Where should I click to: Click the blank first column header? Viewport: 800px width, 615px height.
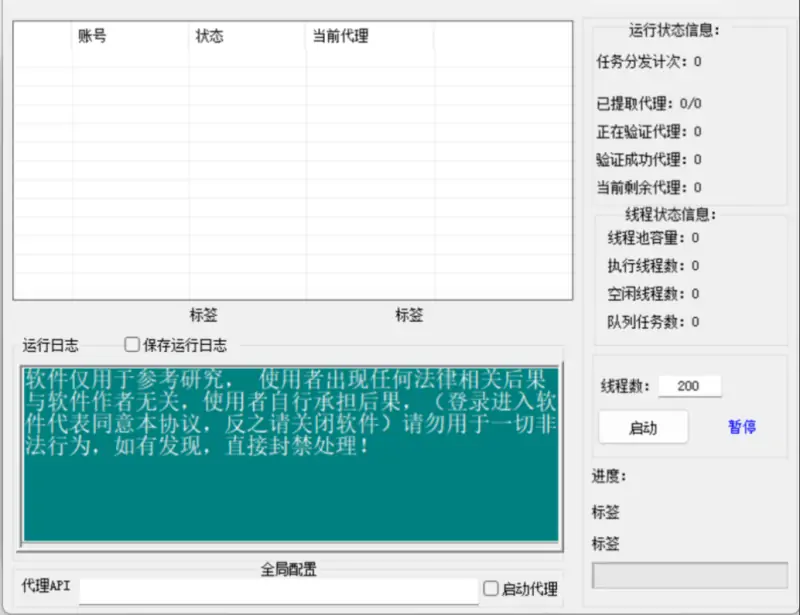(x=43, y=37)
